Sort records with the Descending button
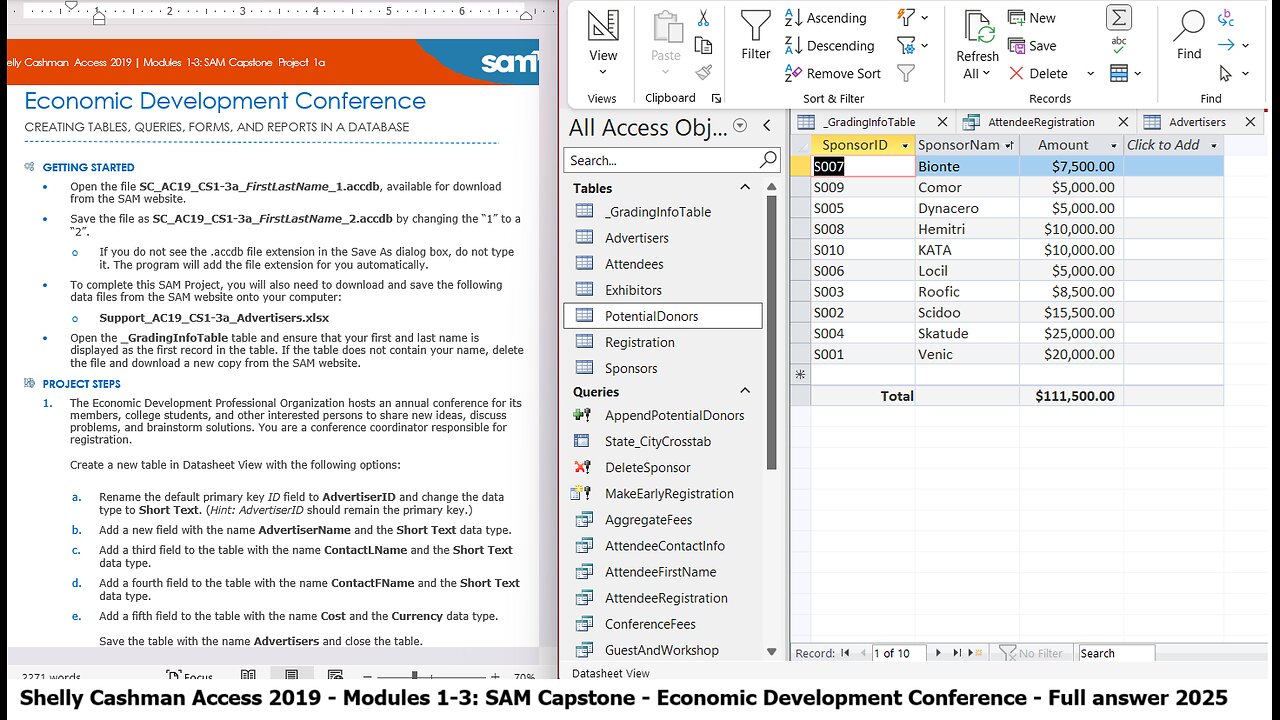 click(830, 45)
